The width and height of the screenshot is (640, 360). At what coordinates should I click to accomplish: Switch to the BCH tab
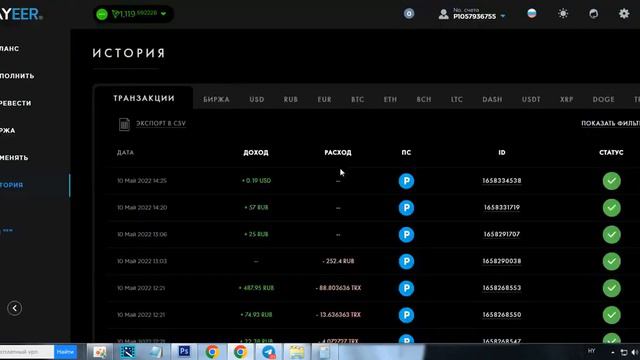pyautogui.click(x=424, y=100)
